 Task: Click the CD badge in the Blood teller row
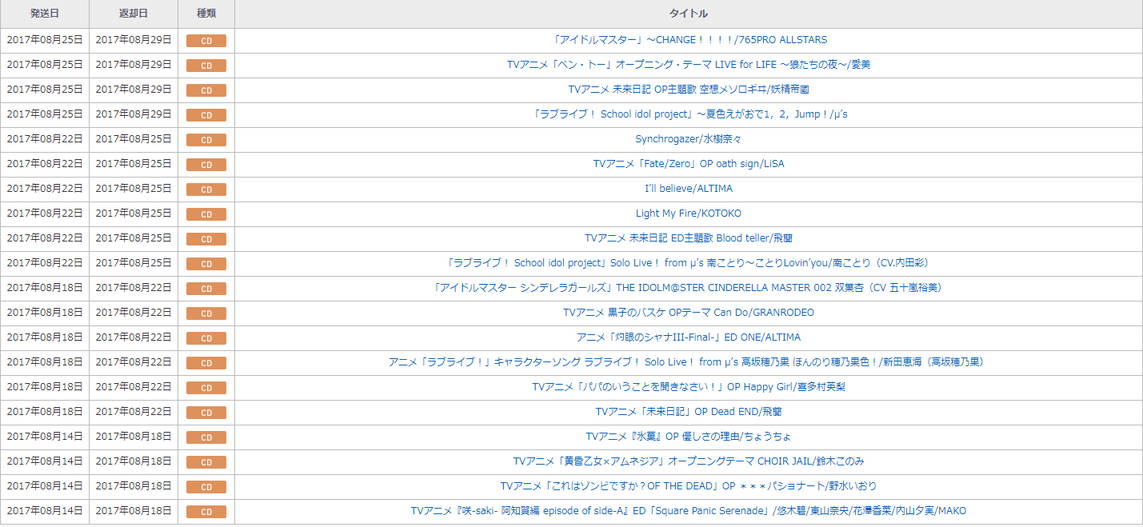point(206,239)
